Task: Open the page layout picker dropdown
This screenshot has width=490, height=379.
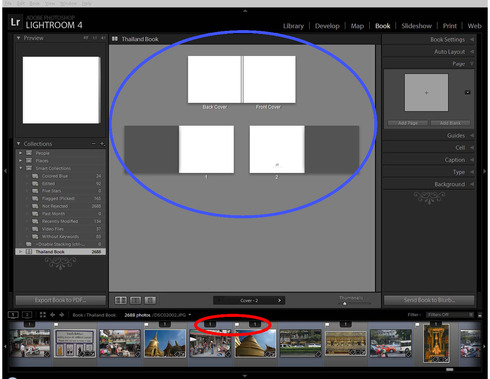Action: [x=468, y=92]
